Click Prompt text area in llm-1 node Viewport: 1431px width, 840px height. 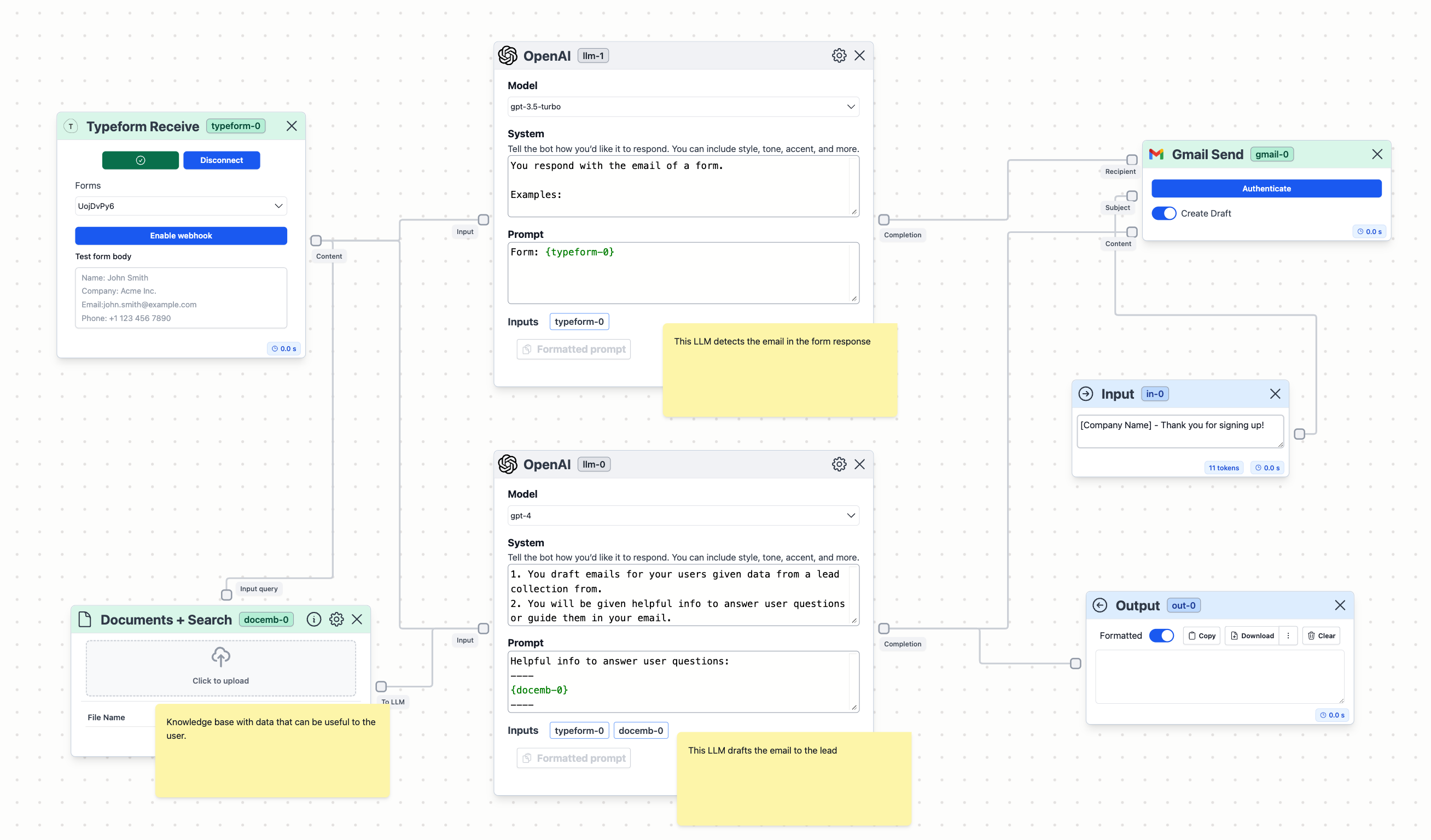(x=683, y=273)
